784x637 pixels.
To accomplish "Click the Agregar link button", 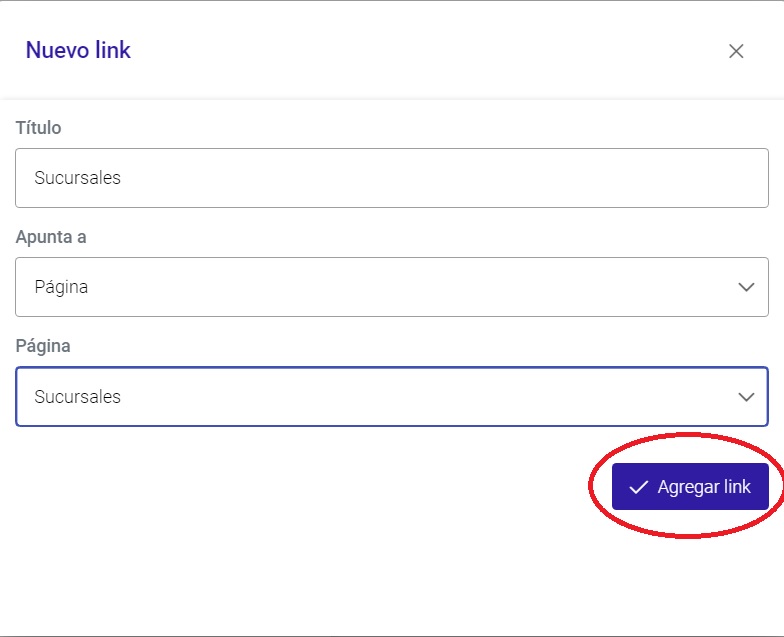I will (690, 486).
